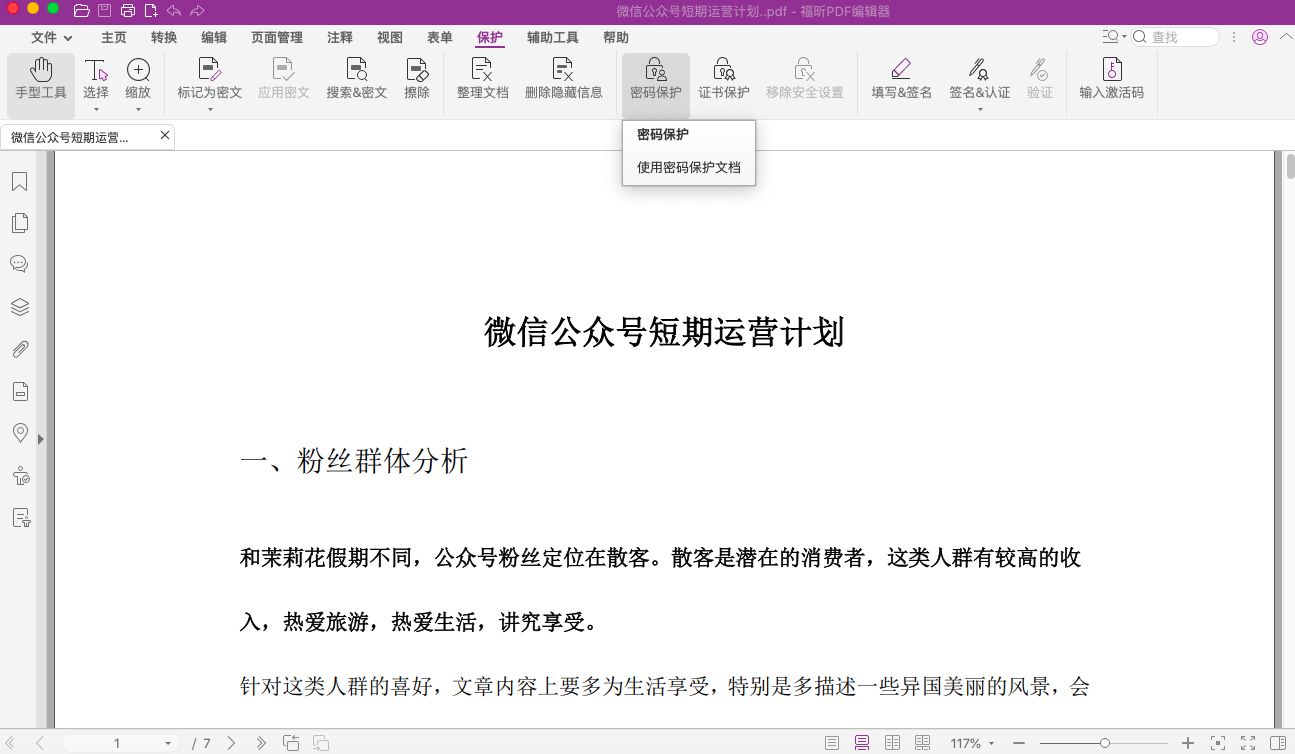Activate the 手型工具
This screenshot has width=1295, height=754.
pyautogui.click(x=41, y=80)
